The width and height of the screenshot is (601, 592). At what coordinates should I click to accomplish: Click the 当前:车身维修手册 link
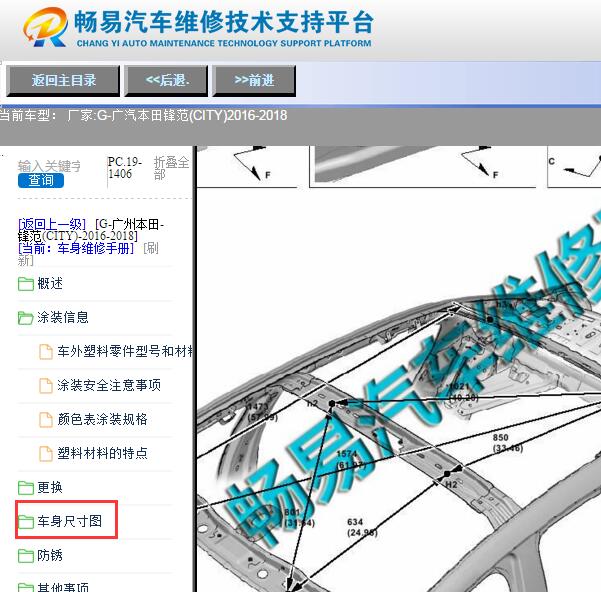76,248
